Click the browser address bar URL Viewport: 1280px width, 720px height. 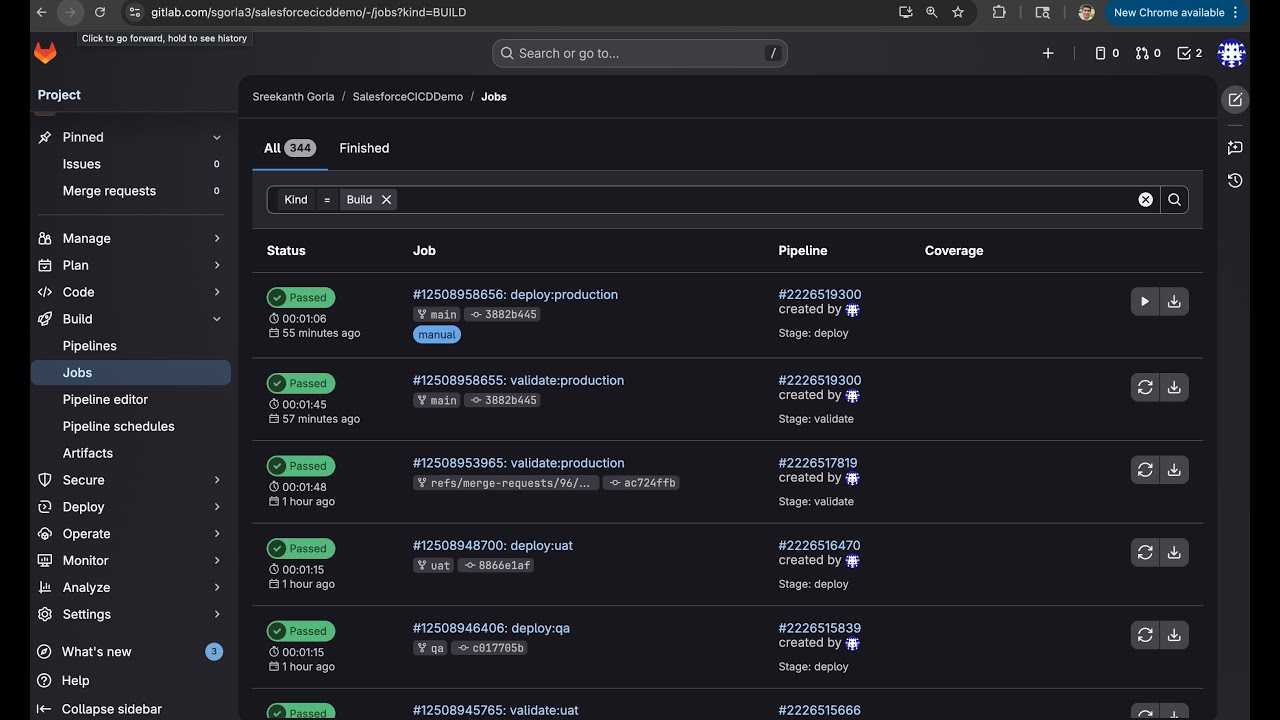[308, 12]
